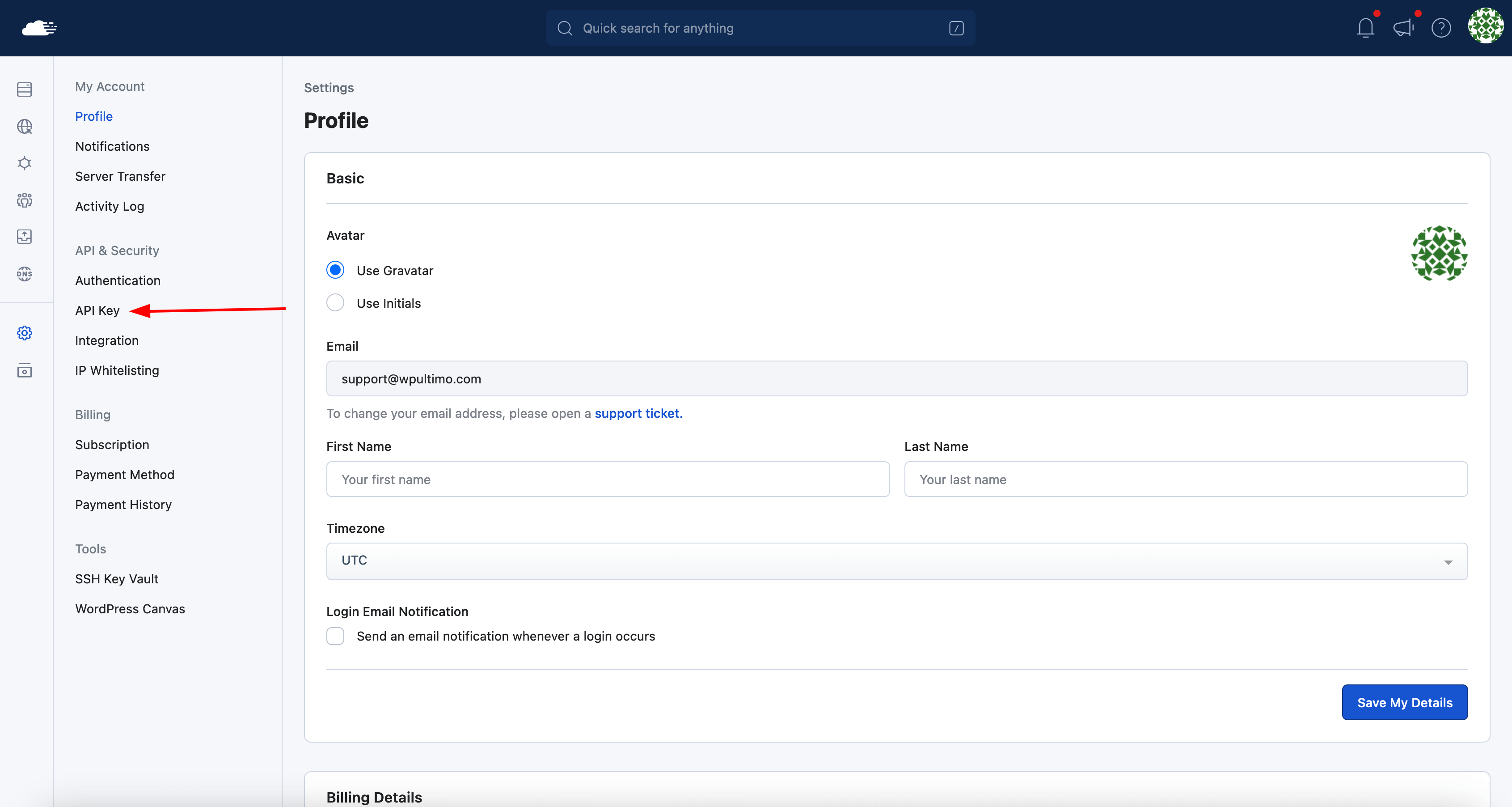Open the announcements megaphone icon
The height and width of the screenshot is (807, 1512).
coord(1403,28)
